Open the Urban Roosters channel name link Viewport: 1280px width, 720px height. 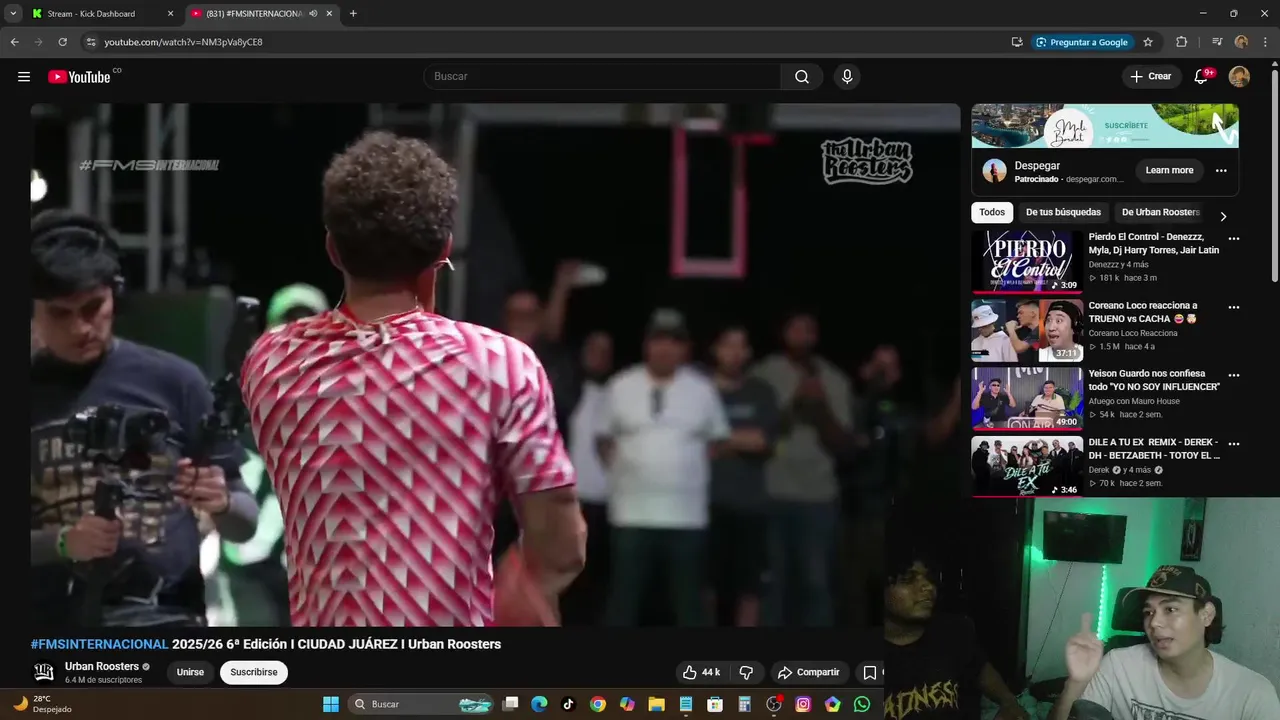pos(102,666)
